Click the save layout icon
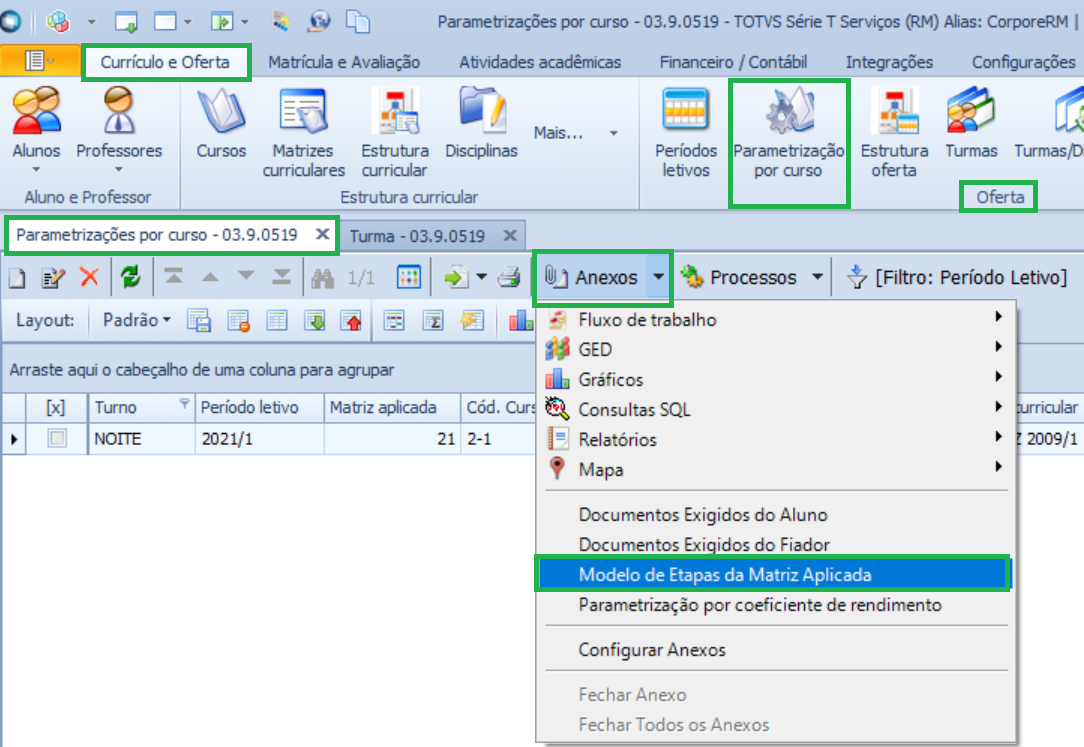This screenshot has width=1084, height=747. [199, 321]
